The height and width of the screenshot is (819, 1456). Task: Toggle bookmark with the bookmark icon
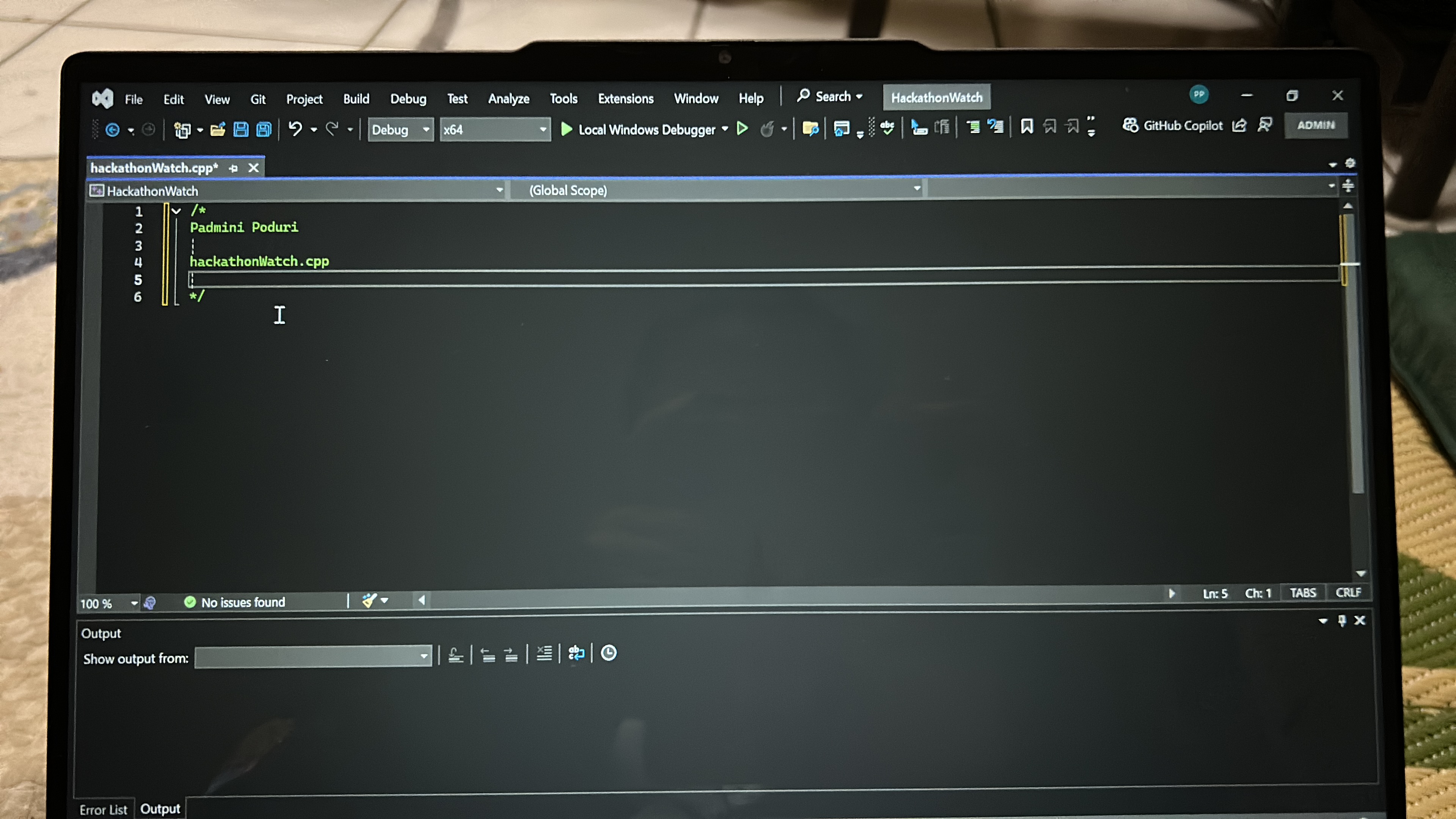coord(1026,126)
